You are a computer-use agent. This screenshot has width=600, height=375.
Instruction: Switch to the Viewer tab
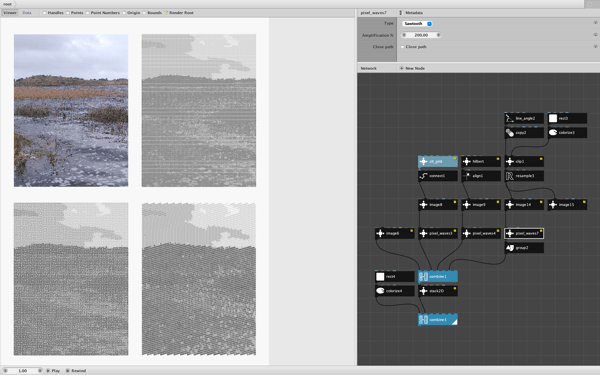tap(10, 13)
